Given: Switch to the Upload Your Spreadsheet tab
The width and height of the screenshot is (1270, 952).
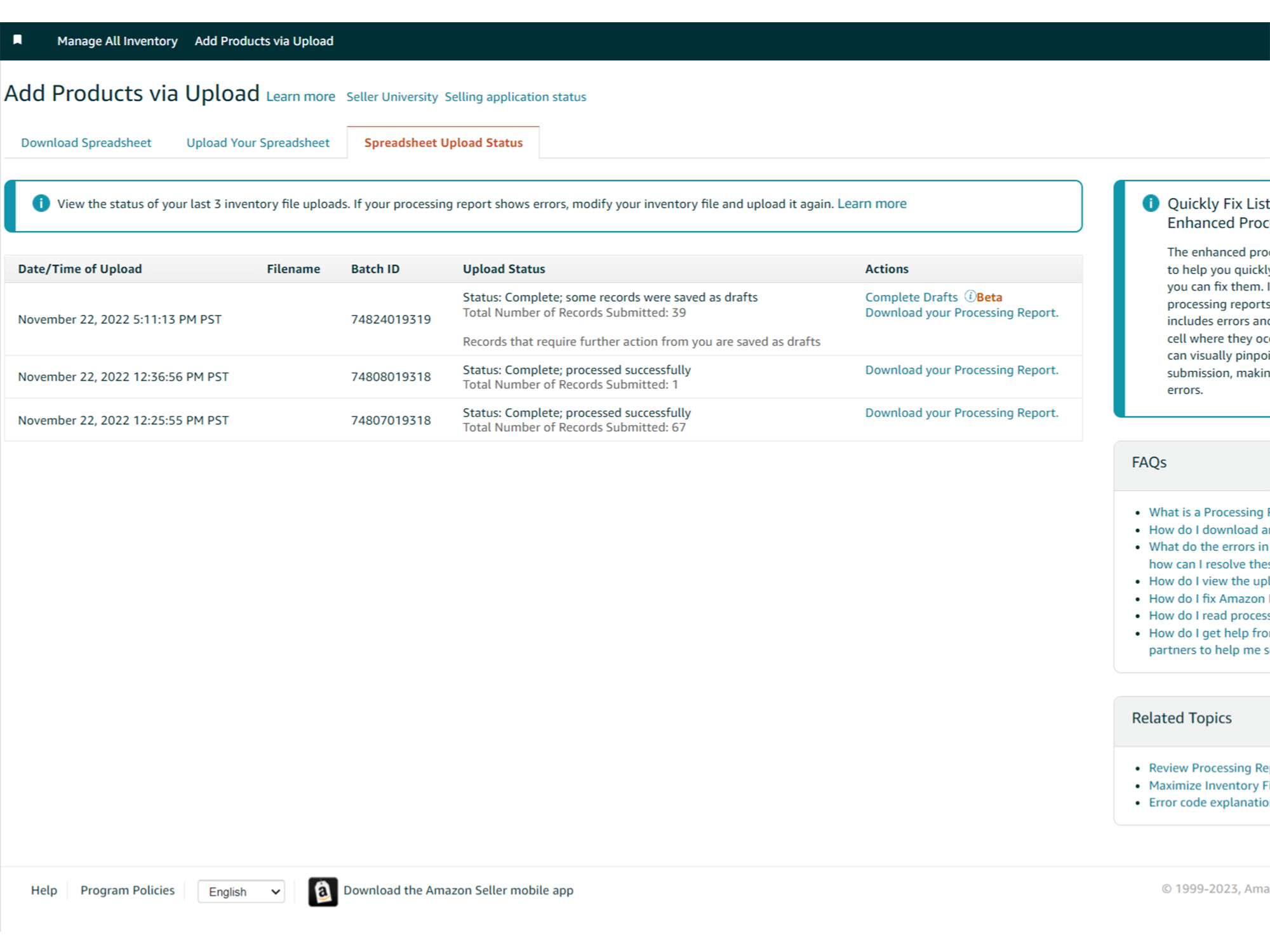Looking at the screenshot, I should click(x=258, y=143).
